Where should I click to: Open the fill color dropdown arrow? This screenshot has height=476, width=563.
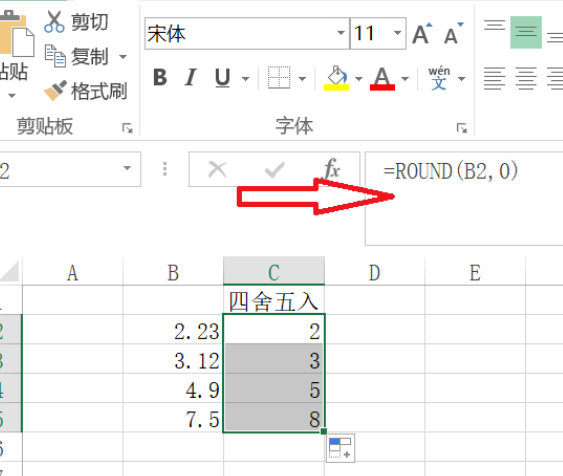tap(358, 79)
